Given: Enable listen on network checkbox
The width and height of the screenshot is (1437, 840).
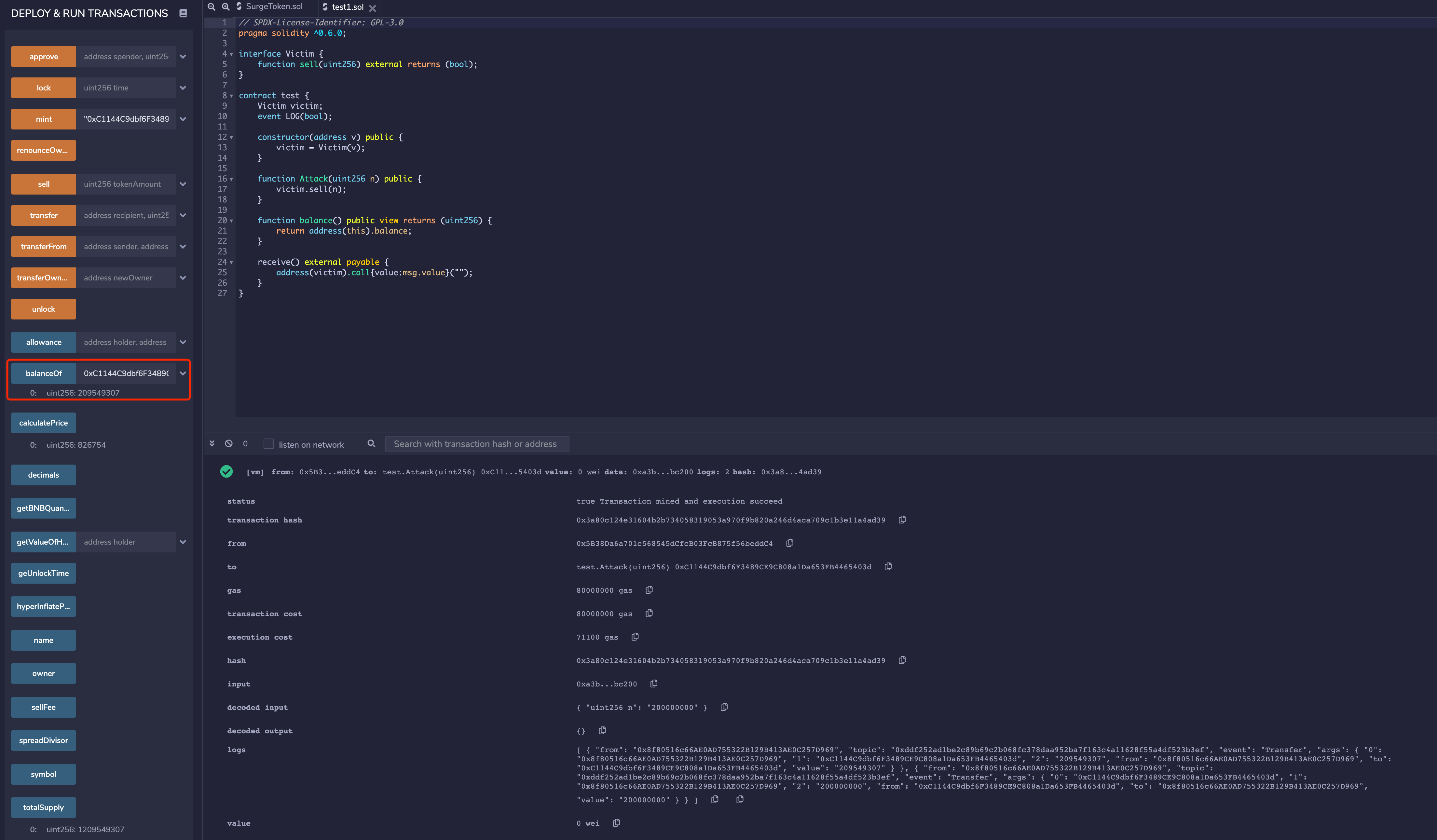Looking at the screenshot, I should (x=268, y=444).
